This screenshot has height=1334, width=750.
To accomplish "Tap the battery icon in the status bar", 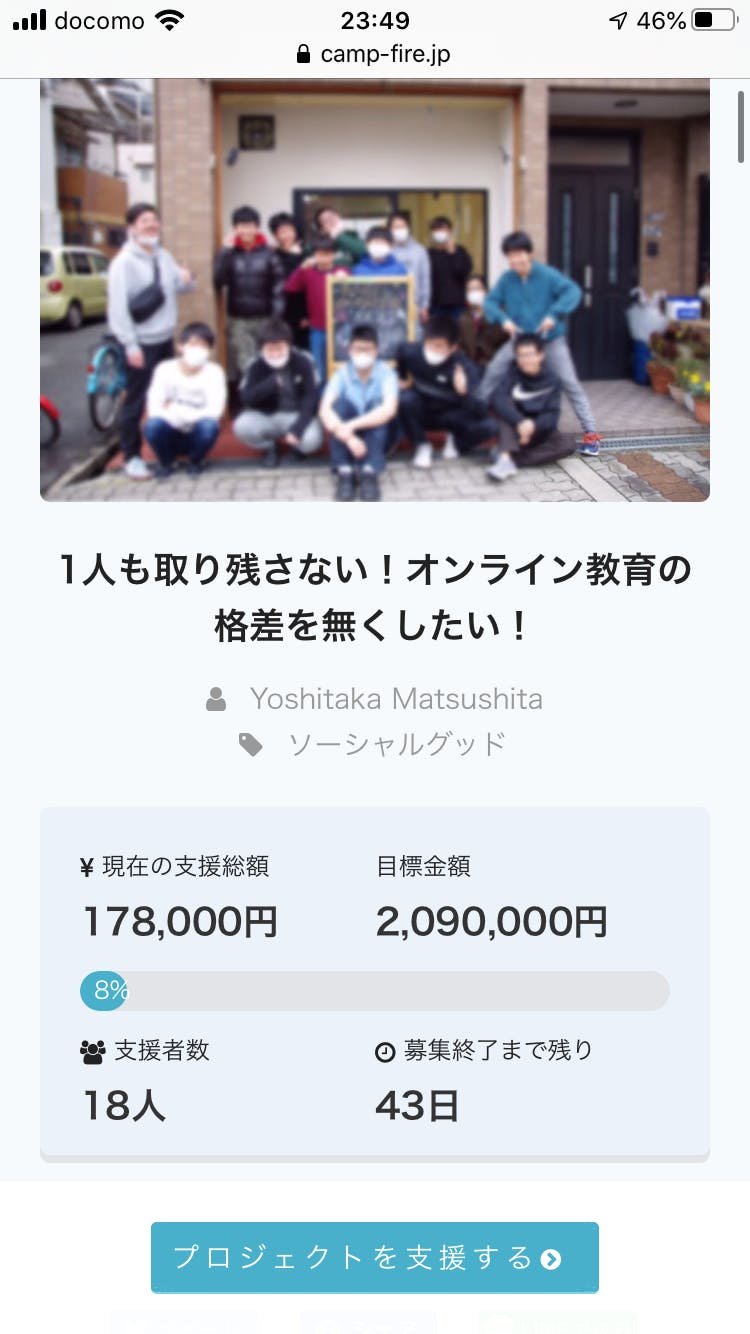I will click(714, 20).
